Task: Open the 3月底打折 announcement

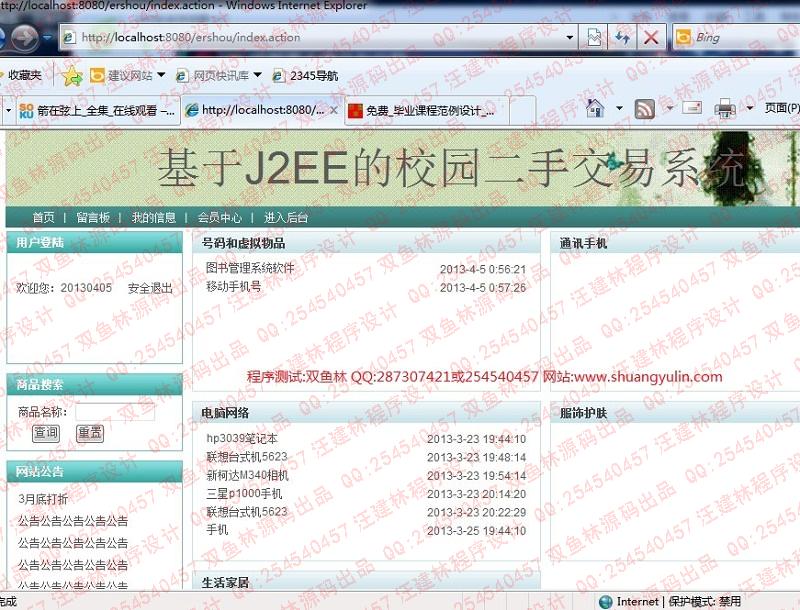Action: click(43, 499)
